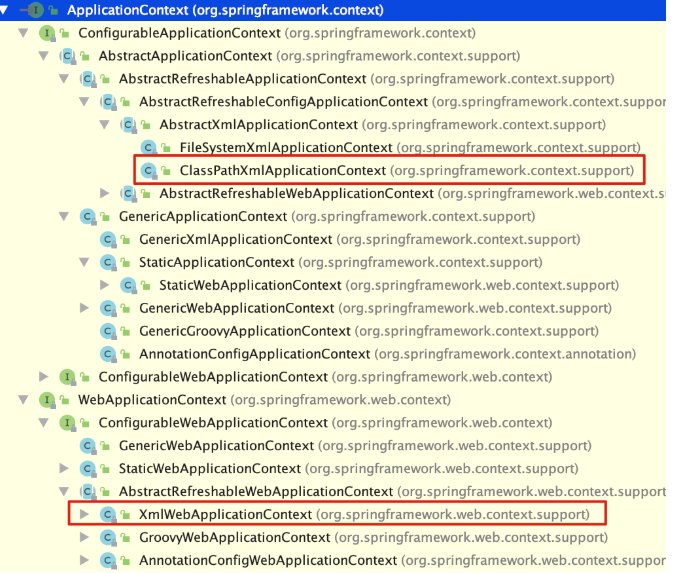The image size is (696, 573).
Task: Click the public-access lock icon beside GenericGroovyApplicationContext
Action: (126, 331)
